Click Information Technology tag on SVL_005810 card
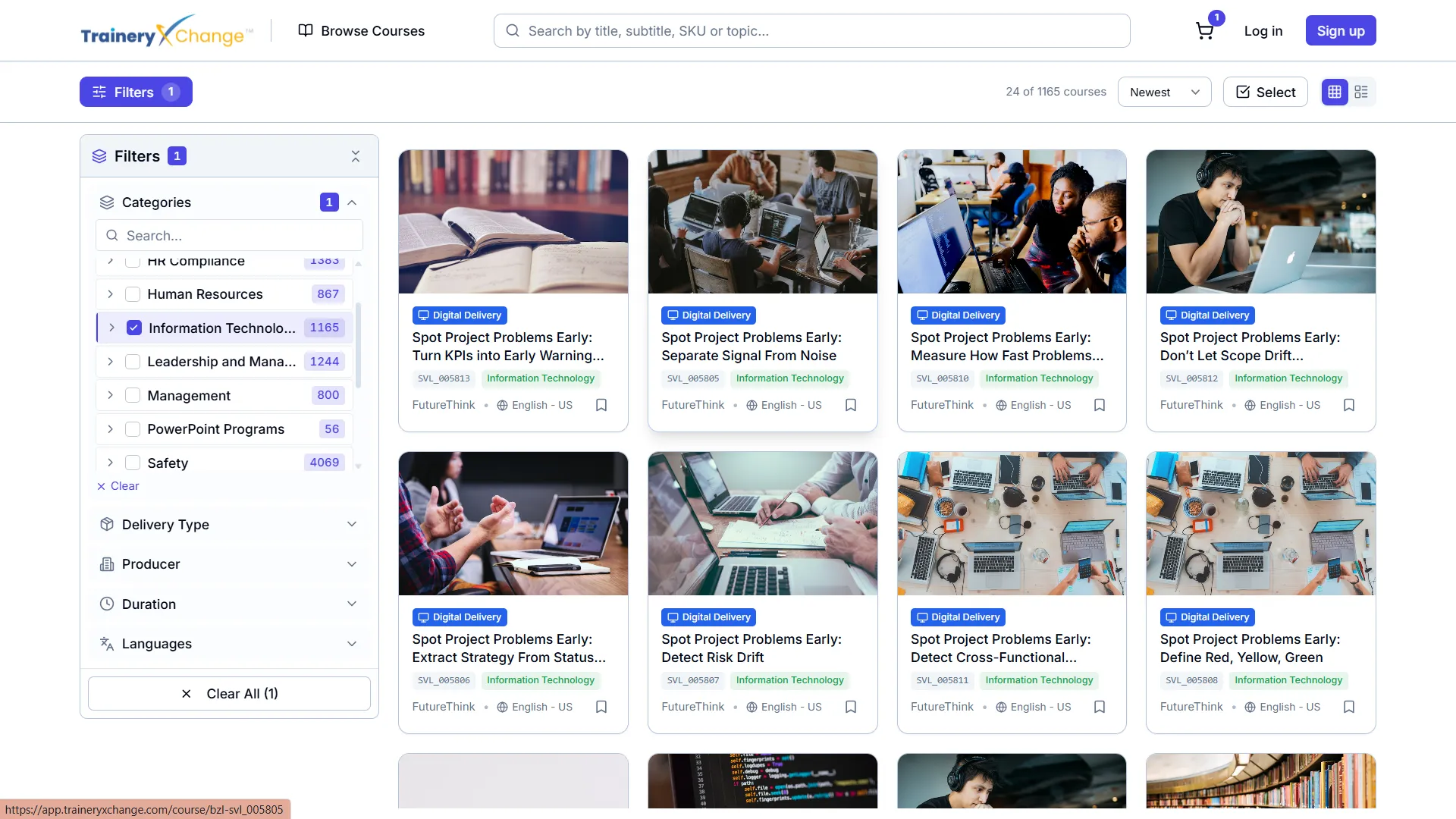This screenshot has height=819, width=1456. tap(1039, 378)
